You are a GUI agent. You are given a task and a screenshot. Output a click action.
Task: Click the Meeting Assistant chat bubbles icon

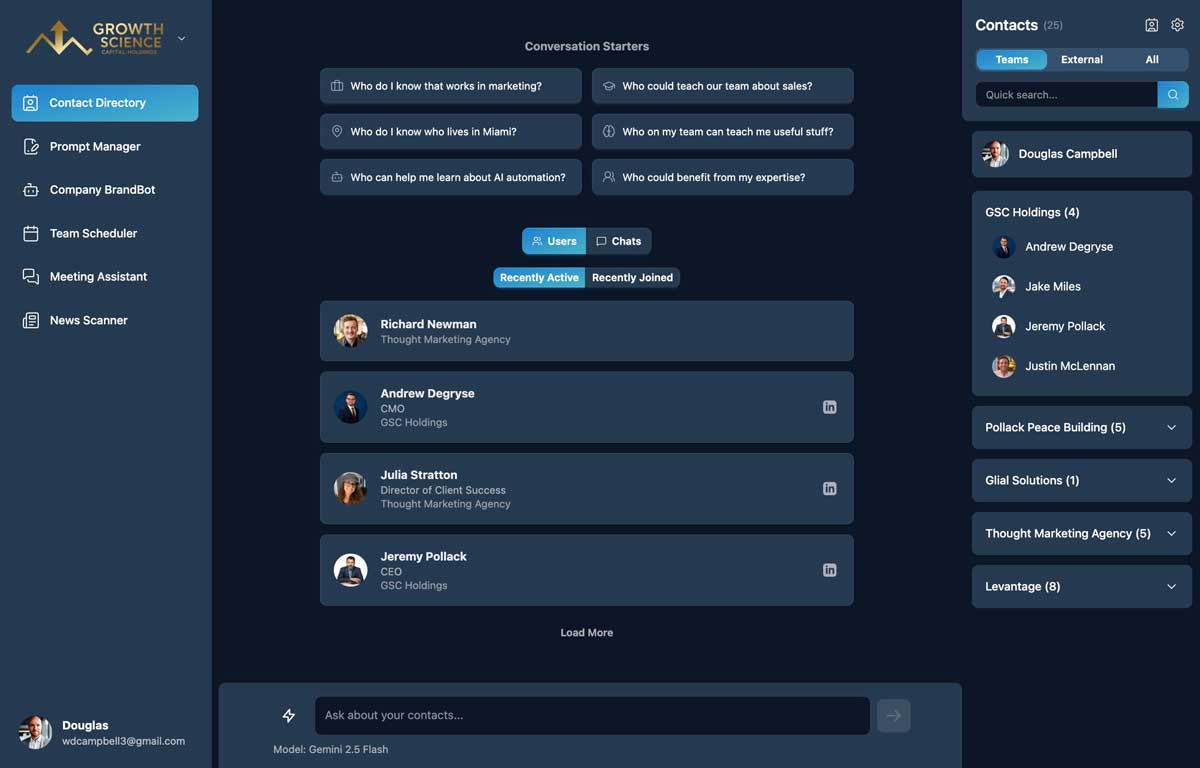pyautogui.click(x=30, y=277)
